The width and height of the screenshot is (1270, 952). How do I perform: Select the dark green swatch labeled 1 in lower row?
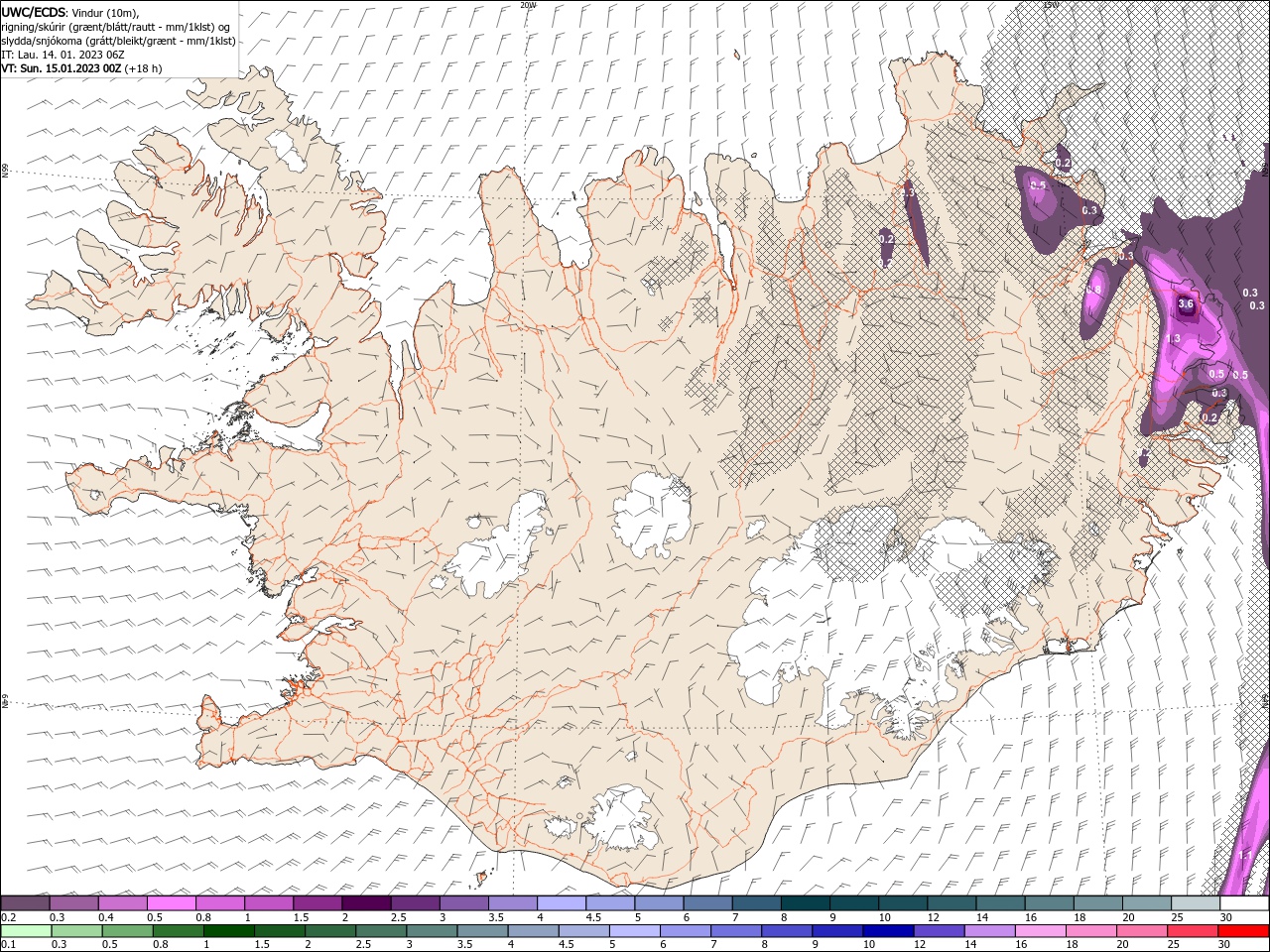[x=230, y=931]
